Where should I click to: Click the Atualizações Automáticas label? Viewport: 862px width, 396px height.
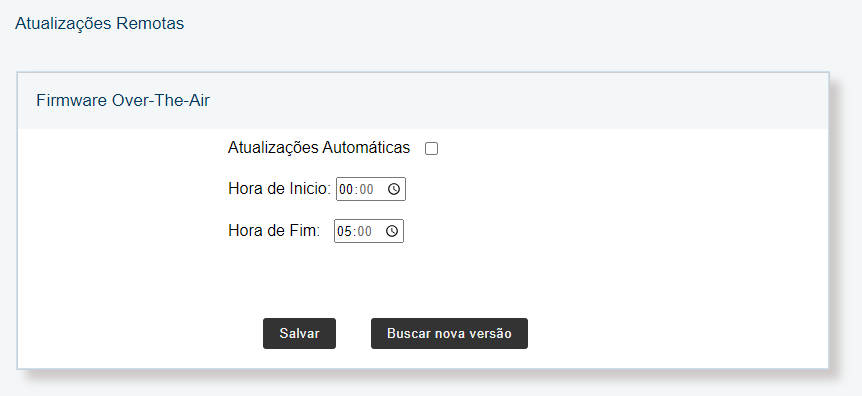(319, 147)
